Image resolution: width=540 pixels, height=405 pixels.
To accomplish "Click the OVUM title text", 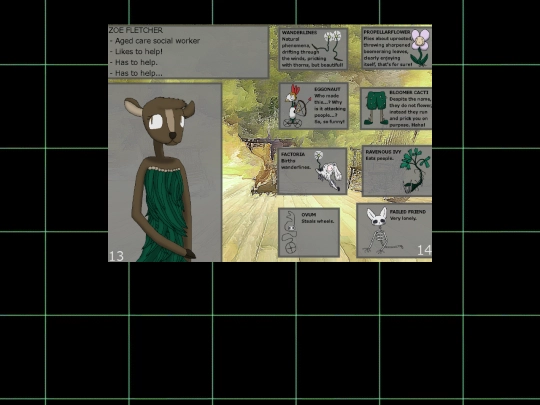I will tap(309, 215).
